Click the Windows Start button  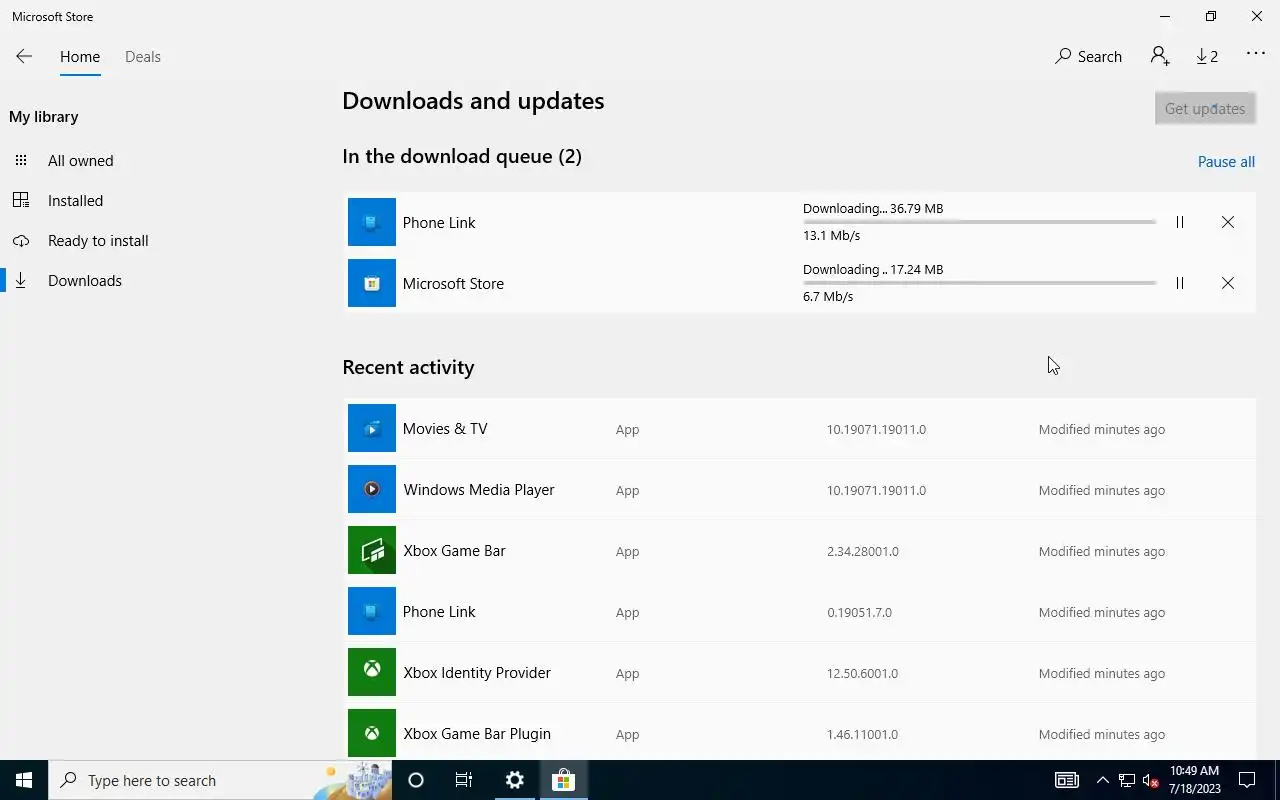pyautogui.click(x=24, y=780)
